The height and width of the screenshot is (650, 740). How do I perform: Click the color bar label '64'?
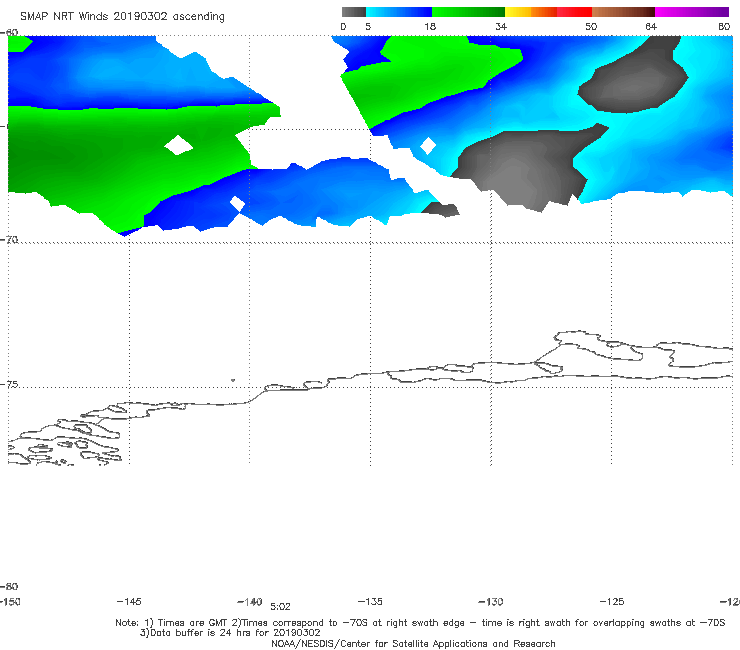(651, 26)
